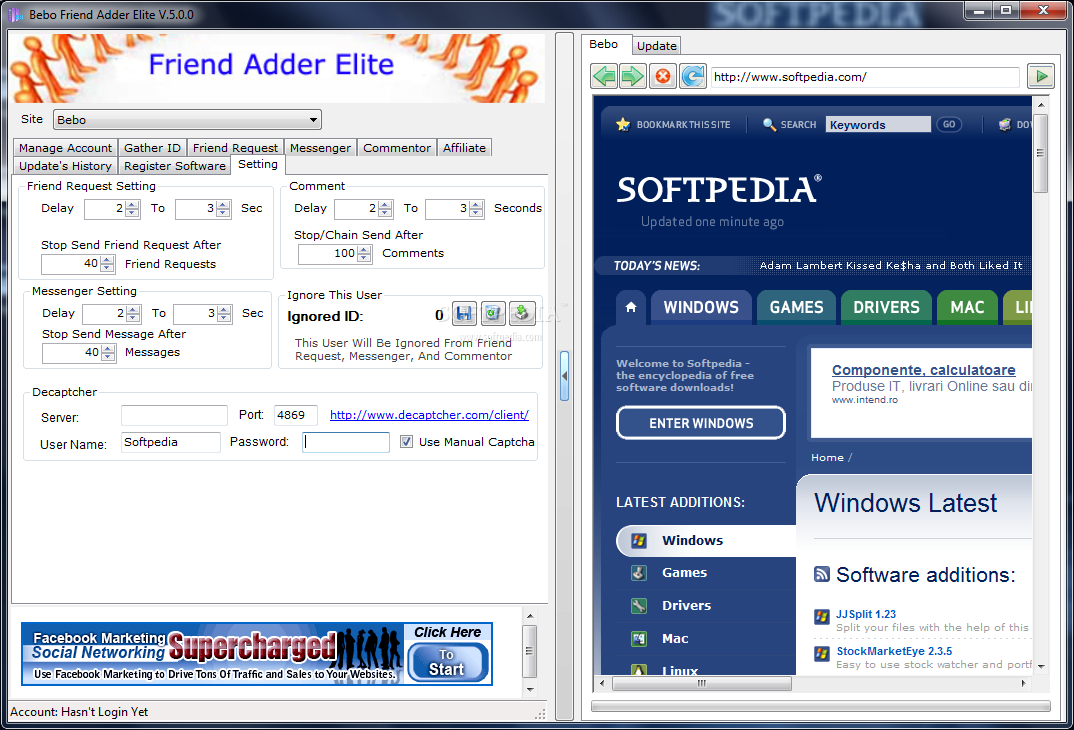Click the Decaptcher Password field
The image size is (1074, 730).
point(346,442)
